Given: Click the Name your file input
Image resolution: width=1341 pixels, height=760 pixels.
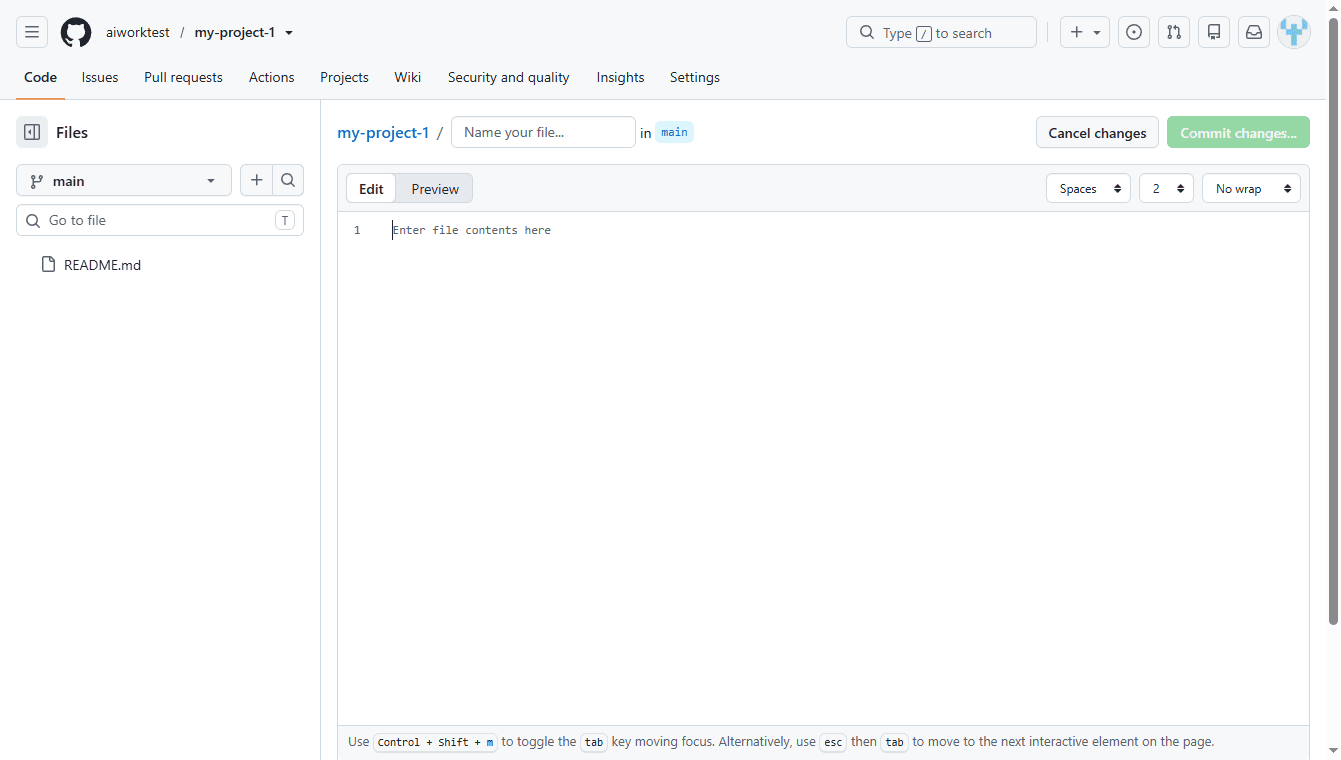Looking at the screenshot, I should click(543, 132).
